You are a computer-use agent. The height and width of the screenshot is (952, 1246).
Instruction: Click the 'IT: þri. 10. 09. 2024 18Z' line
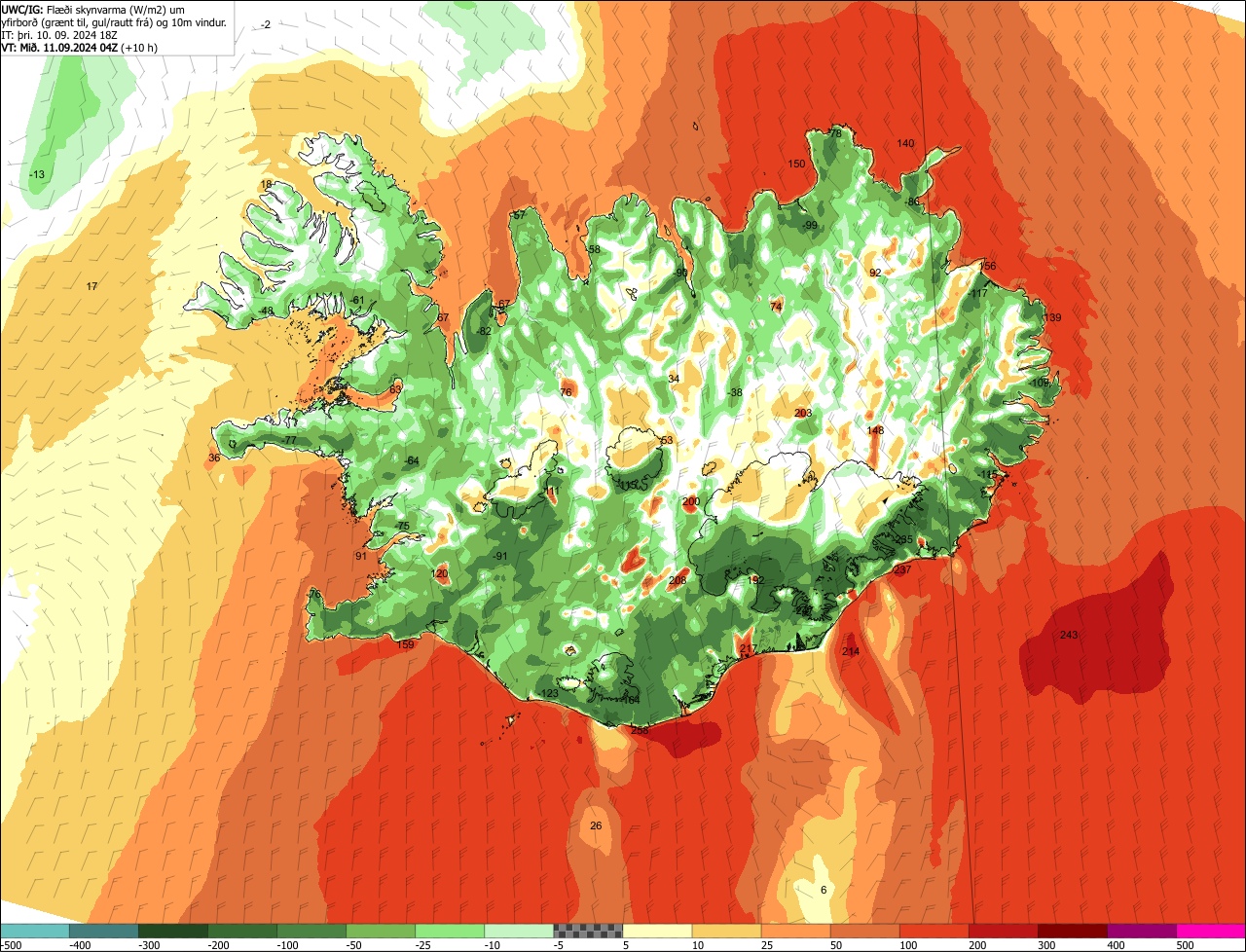(x=61, y=34)
